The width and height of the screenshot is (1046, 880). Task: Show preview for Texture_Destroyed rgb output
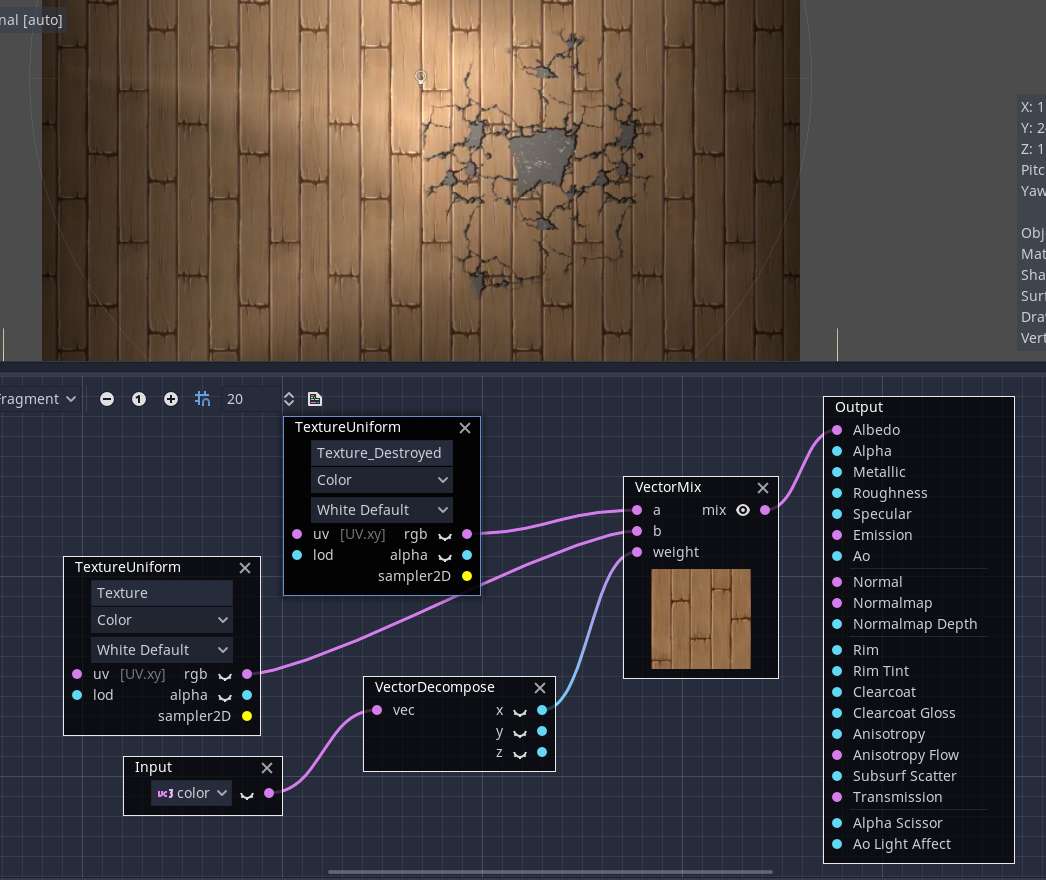click(x=446, y=535)
